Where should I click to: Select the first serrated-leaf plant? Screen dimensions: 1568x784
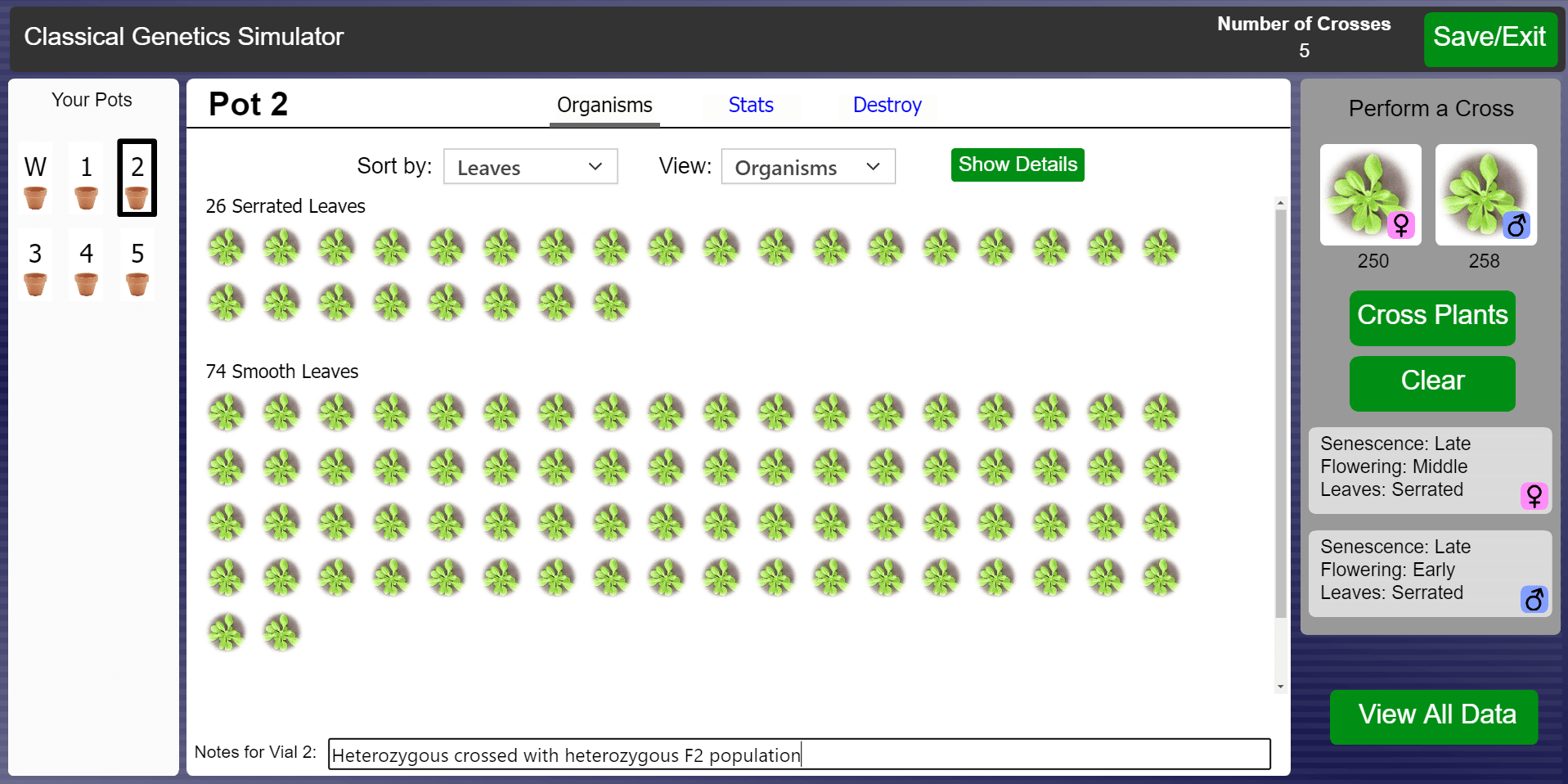227,247
